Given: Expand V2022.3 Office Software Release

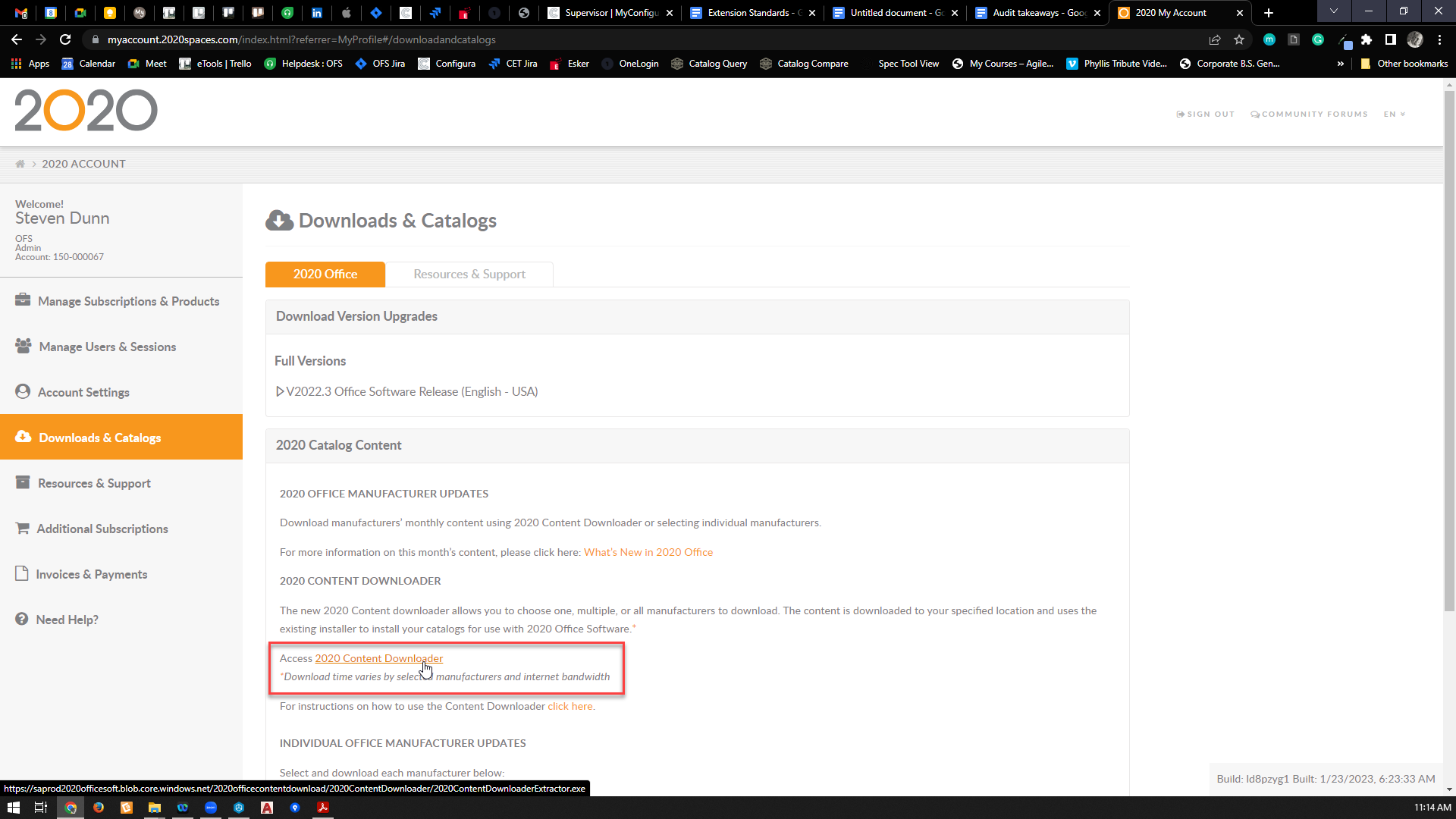Looking at the screenshot, I should click(406, 391).
